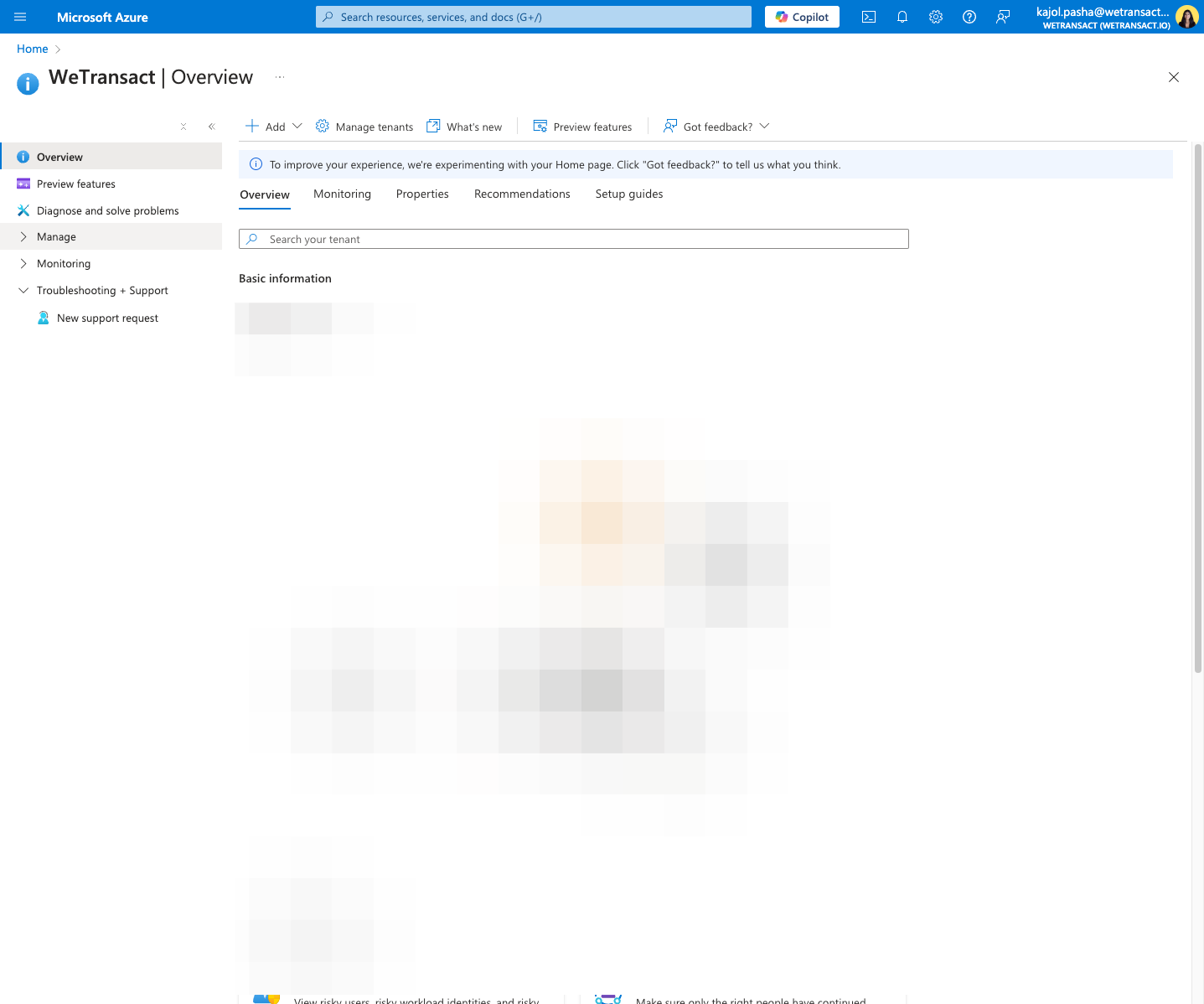Select Overview in the sidebar
Viewport: 1204px width, 1004px height.
click(x=111, y=157)
